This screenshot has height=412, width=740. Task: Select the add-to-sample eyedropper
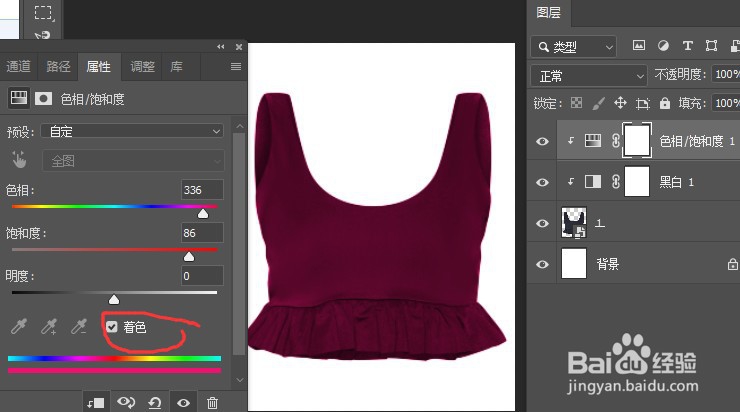pos(49,326)
